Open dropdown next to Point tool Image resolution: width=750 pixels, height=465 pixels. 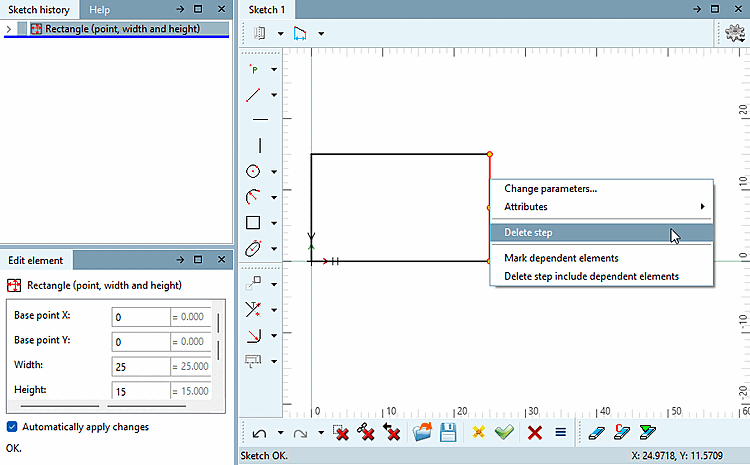[274, 70]
